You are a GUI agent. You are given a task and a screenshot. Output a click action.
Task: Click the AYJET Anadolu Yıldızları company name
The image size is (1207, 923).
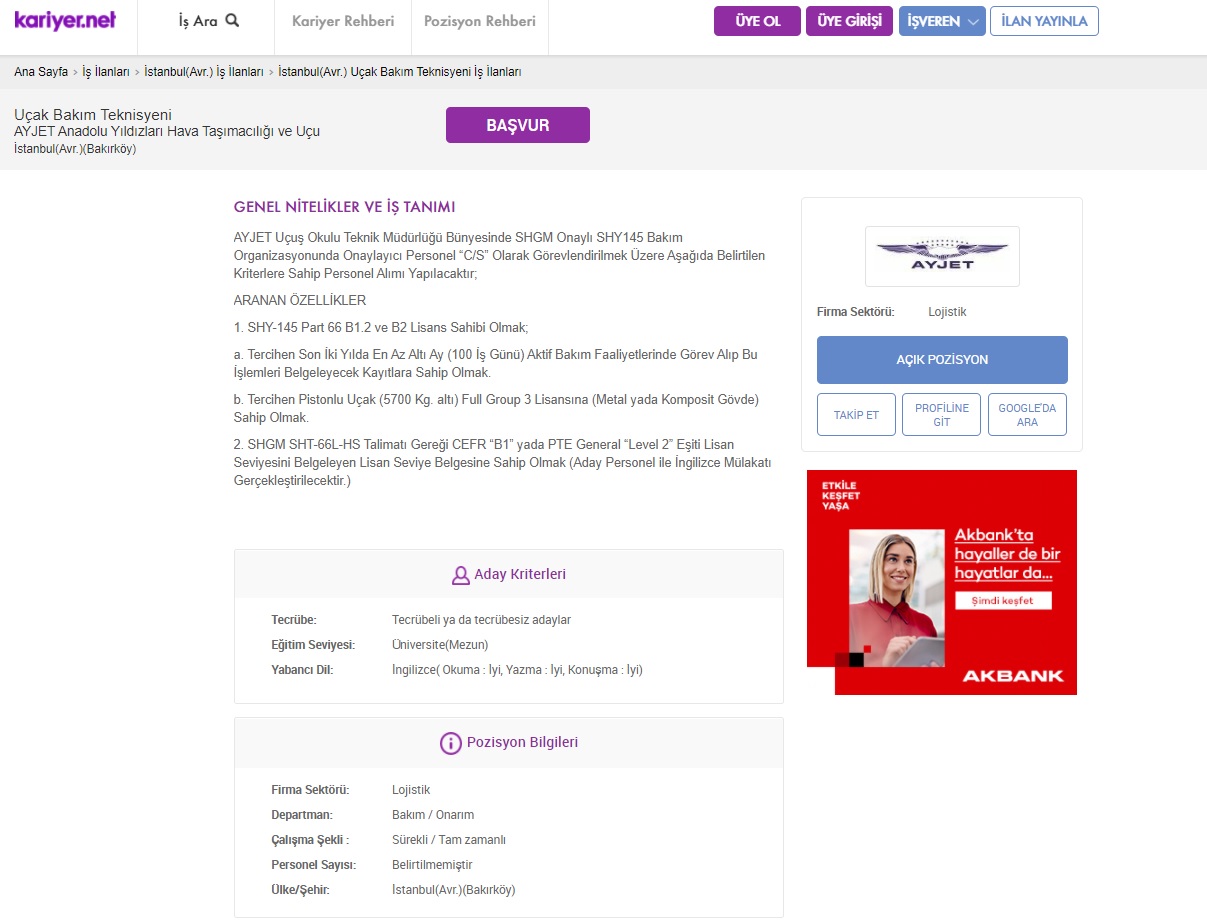click(167, 131)
